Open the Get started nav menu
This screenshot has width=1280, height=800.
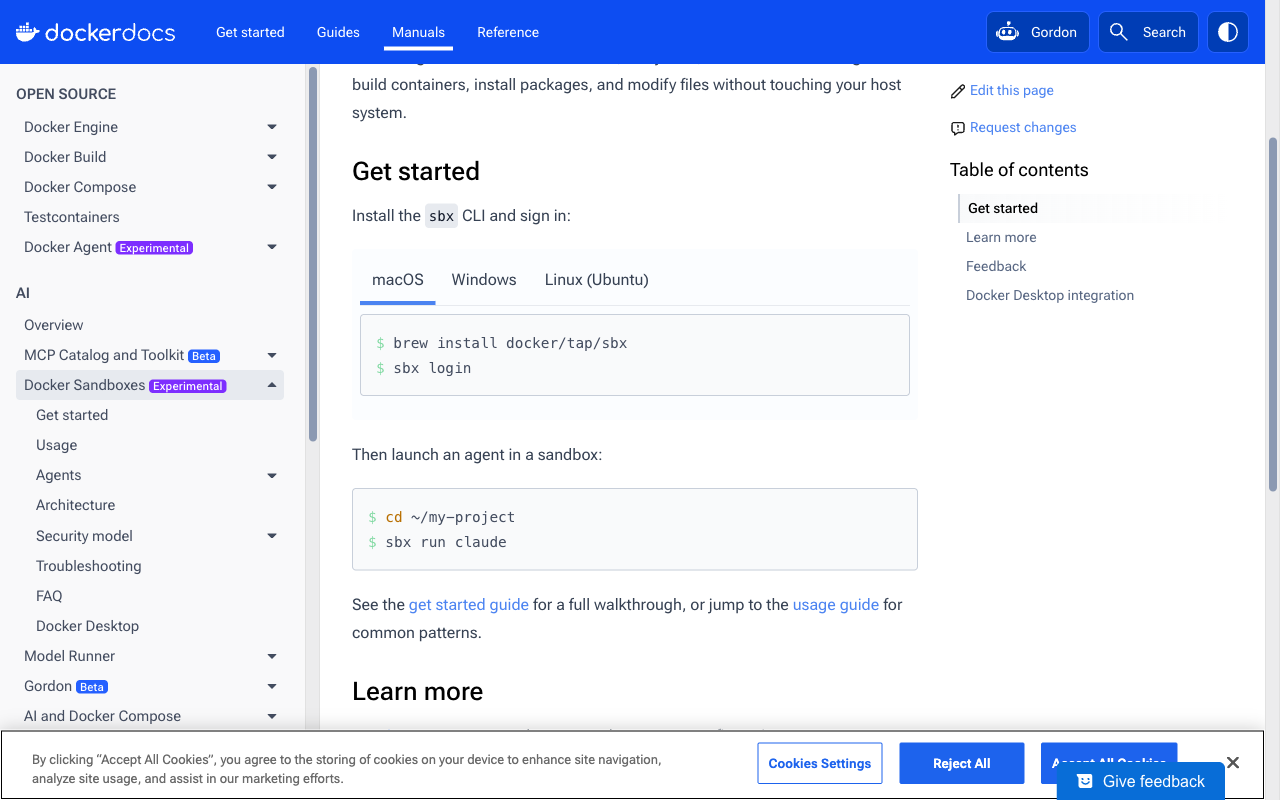coord(250,32)
